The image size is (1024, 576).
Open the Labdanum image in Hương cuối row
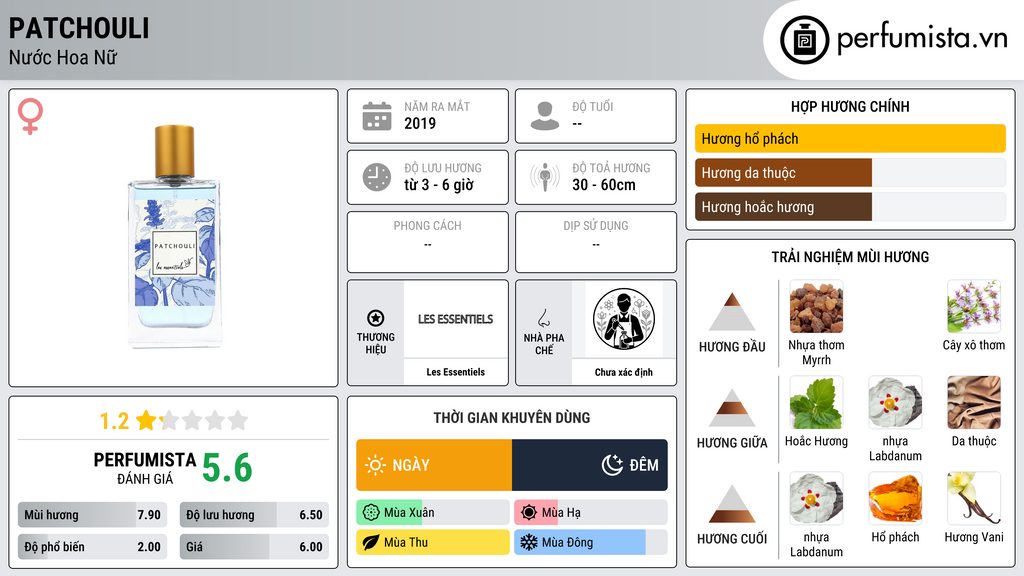point(816,499)
